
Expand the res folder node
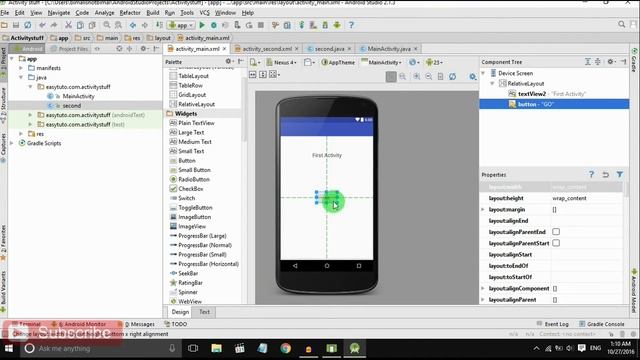click(21, 134)
